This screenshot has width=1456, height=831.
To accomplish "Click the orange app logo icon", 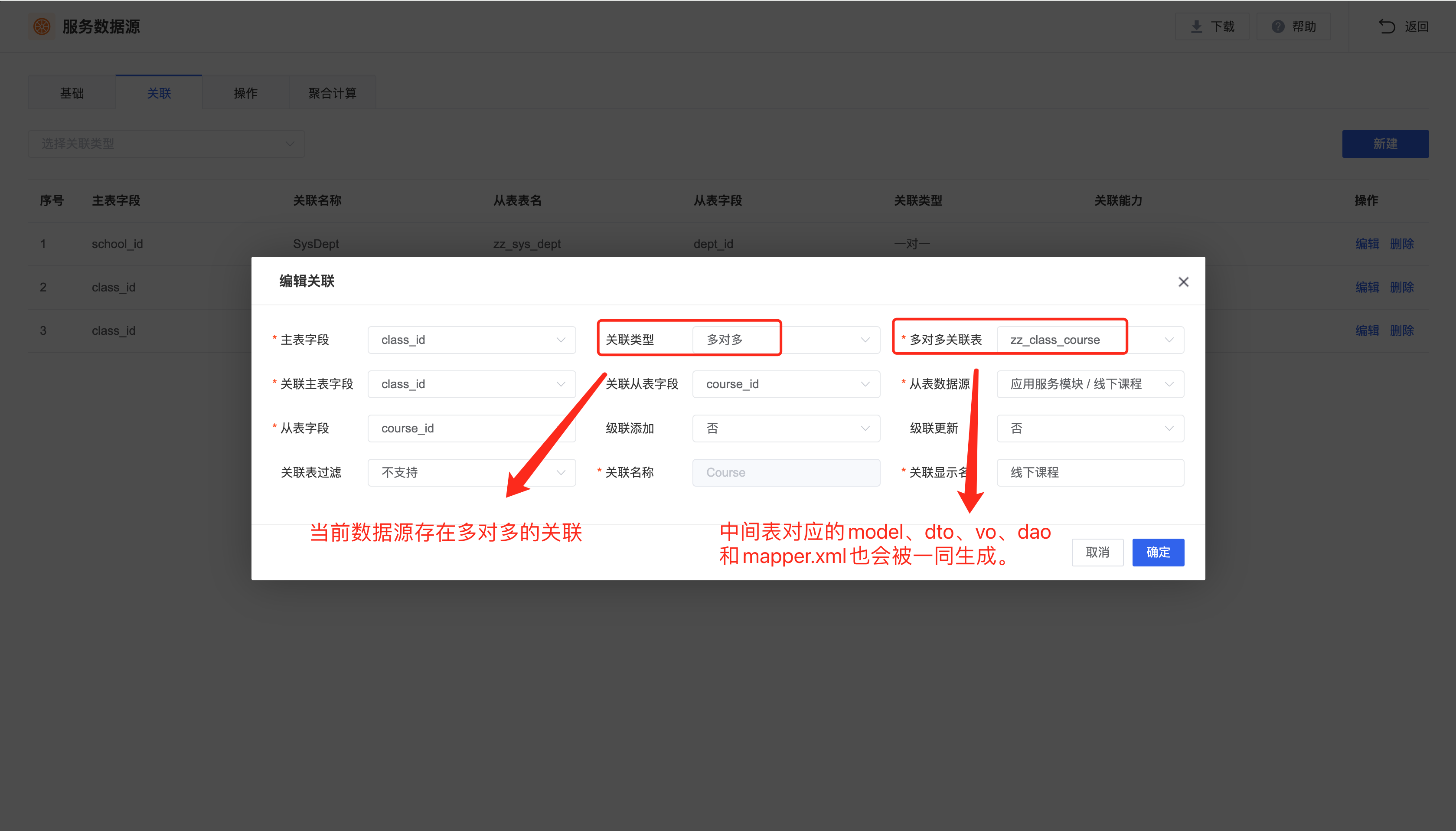I will click(42, 26).
